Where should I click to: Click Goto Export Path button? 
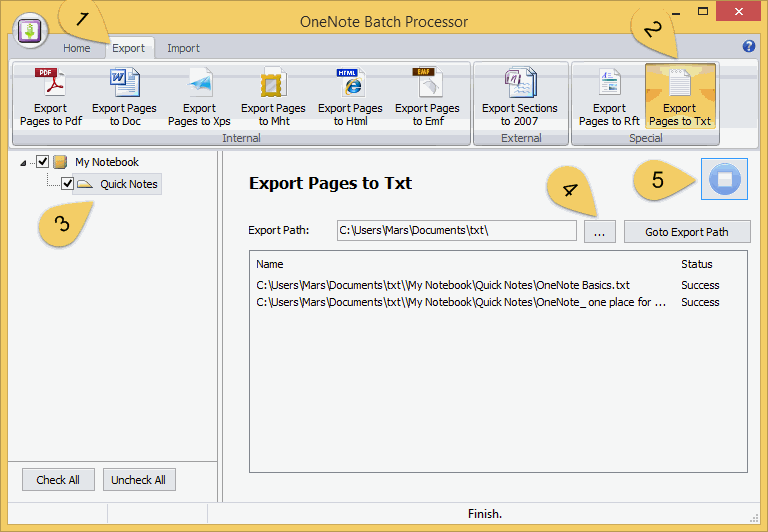[x=687, y=232]
